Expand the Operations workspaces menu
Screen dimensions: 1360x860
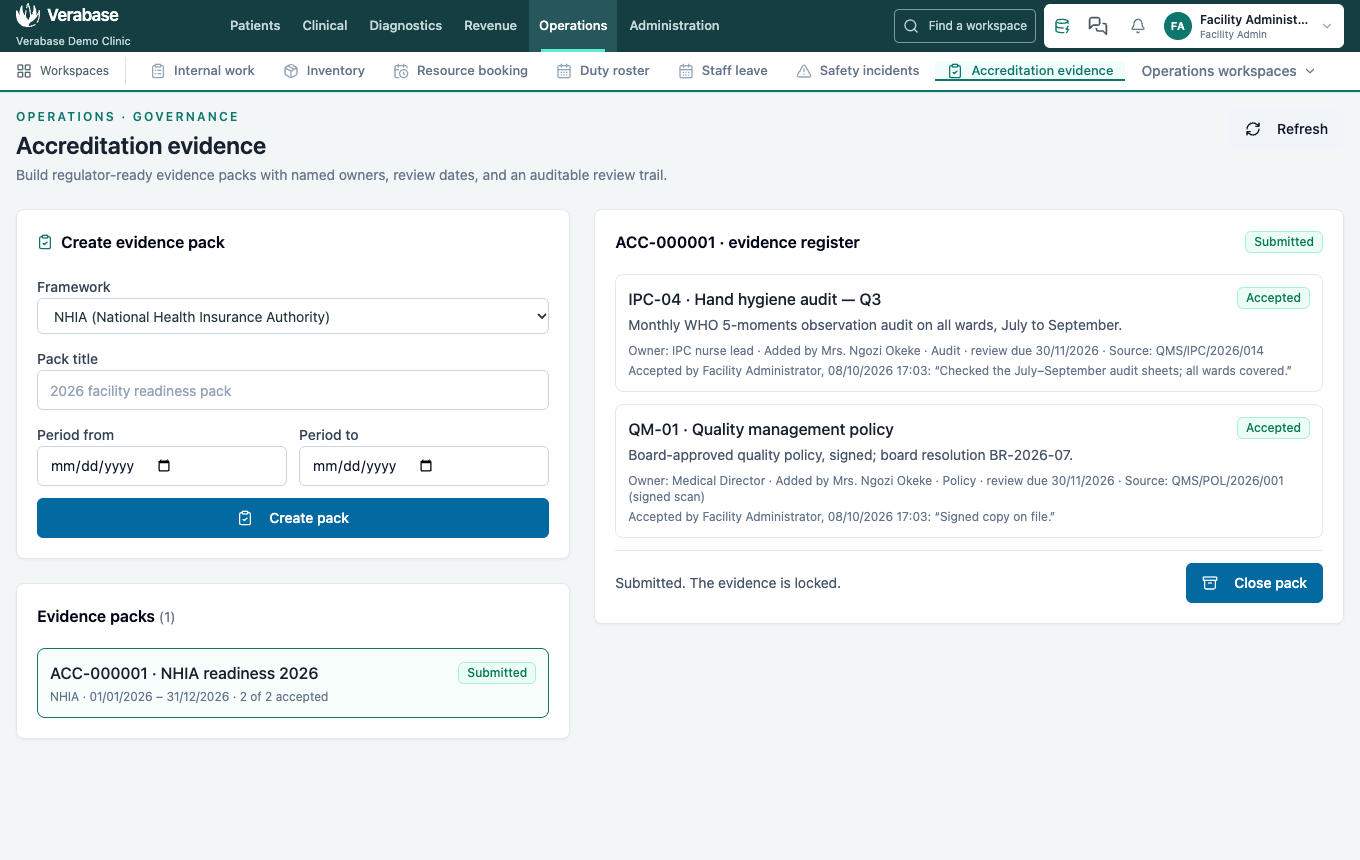pyautogui.click(x=1228, y=71)
